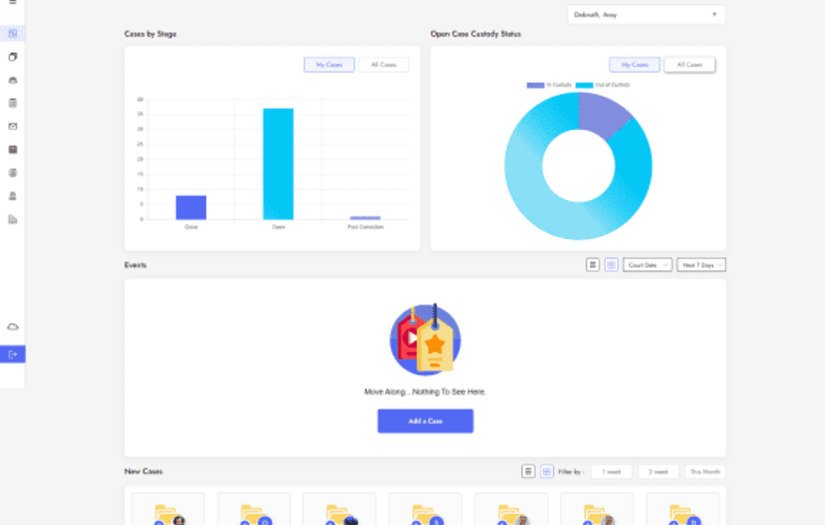
Task: Select the person profile sidebar icon
Action: (x=13, y=196)
